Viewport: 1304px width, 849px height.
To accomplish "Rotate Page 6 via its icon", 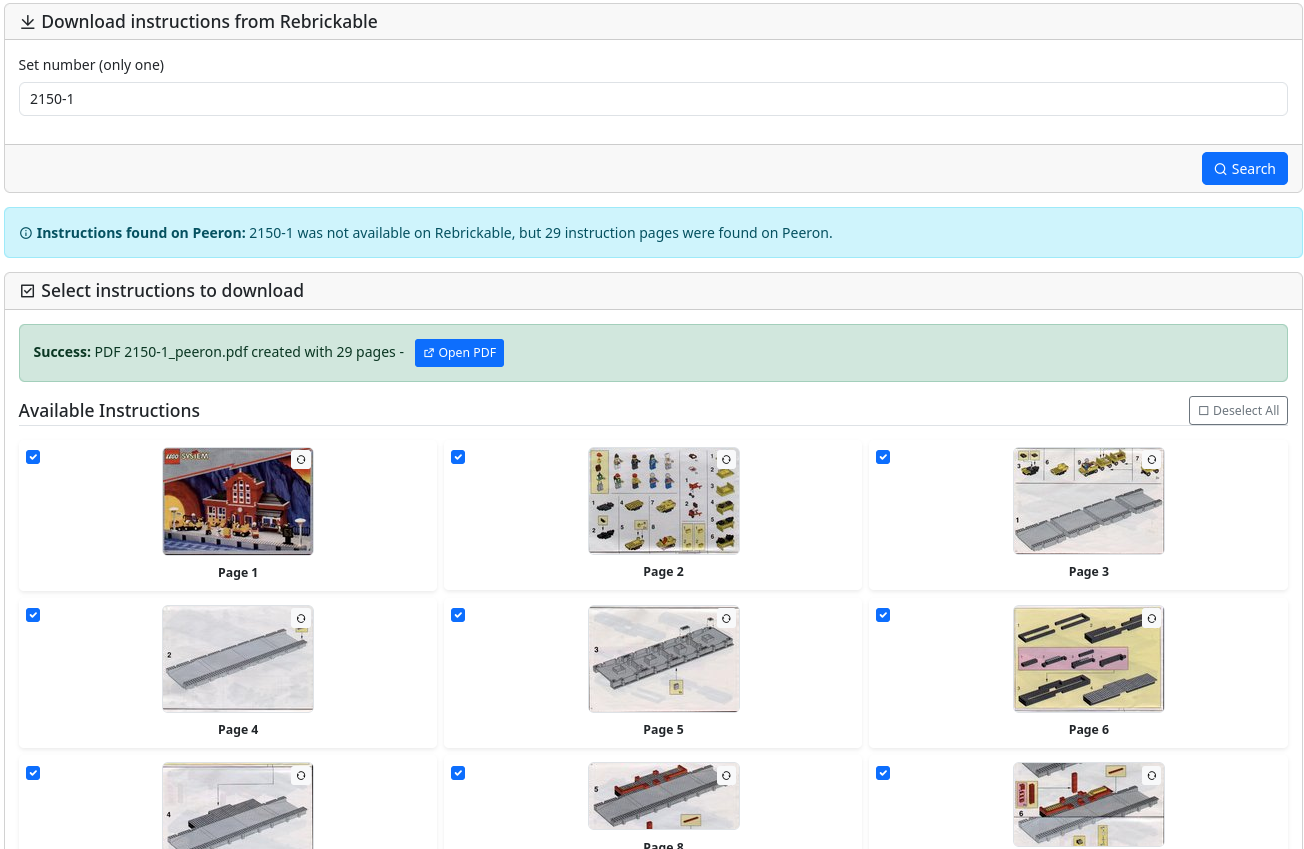I will point(1151,618).
